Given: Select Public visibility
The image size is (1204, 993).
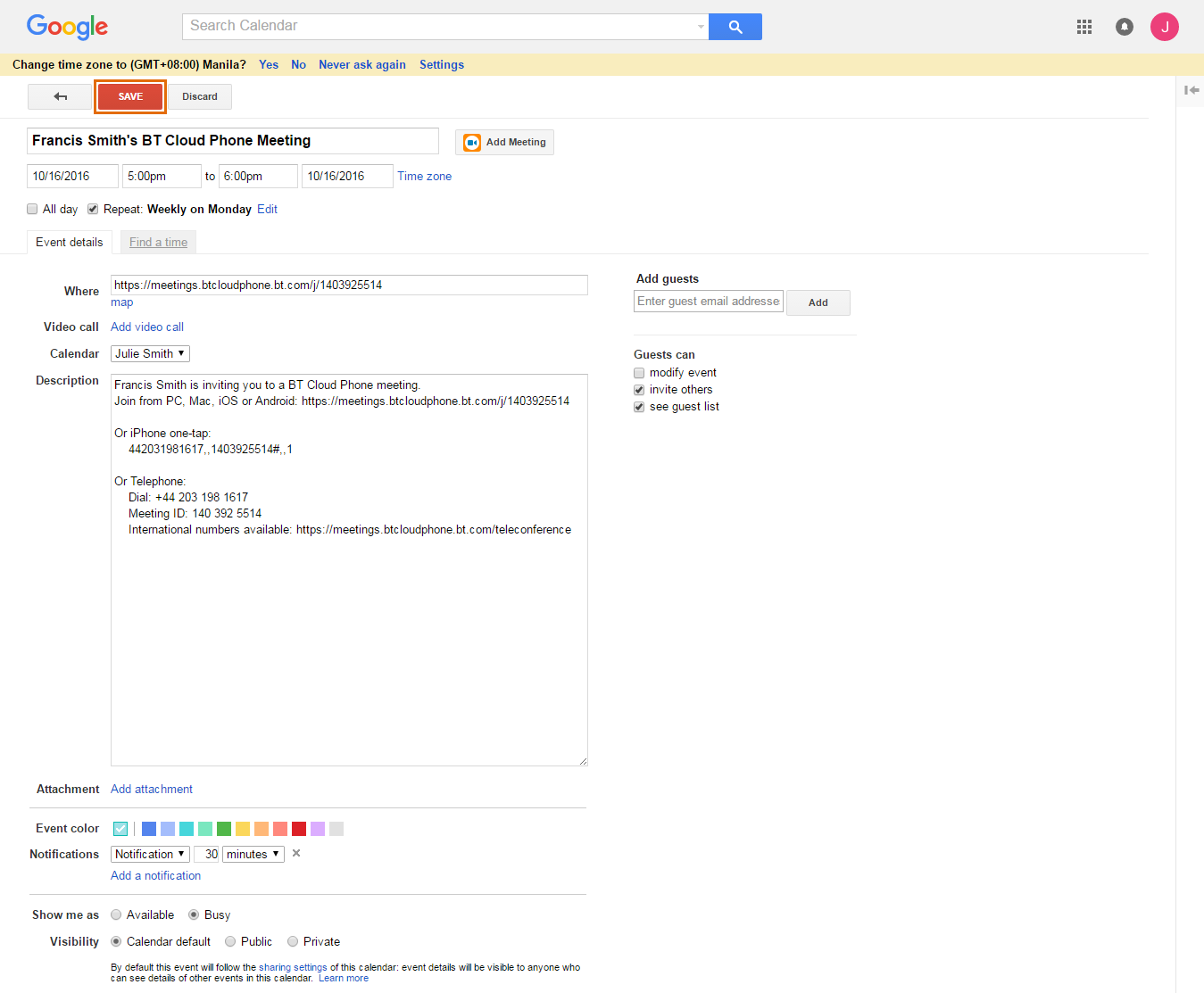Looking at the screenshot, I should [230, 941].
